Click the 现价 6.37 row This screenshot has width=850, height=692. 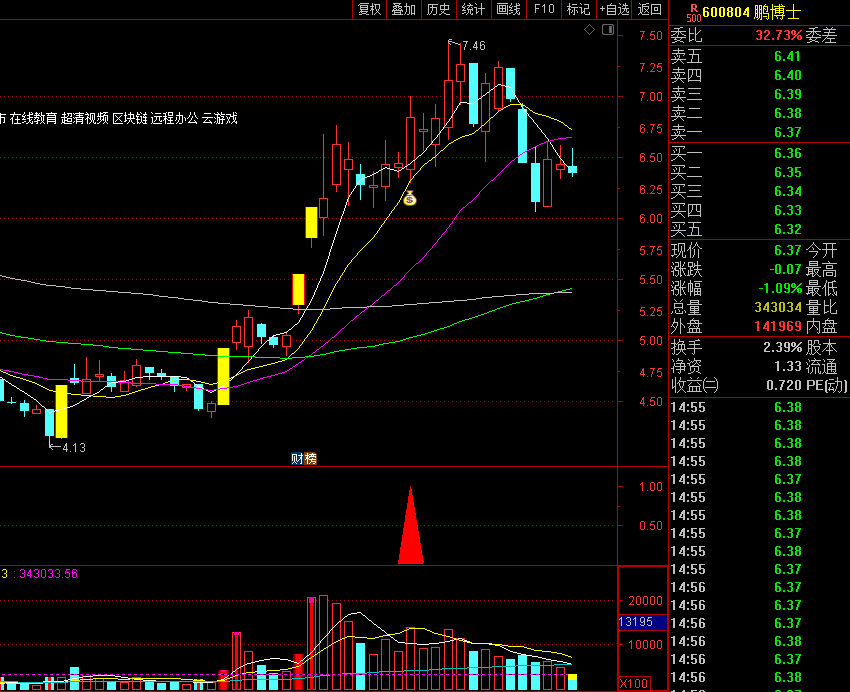(736, 250)
